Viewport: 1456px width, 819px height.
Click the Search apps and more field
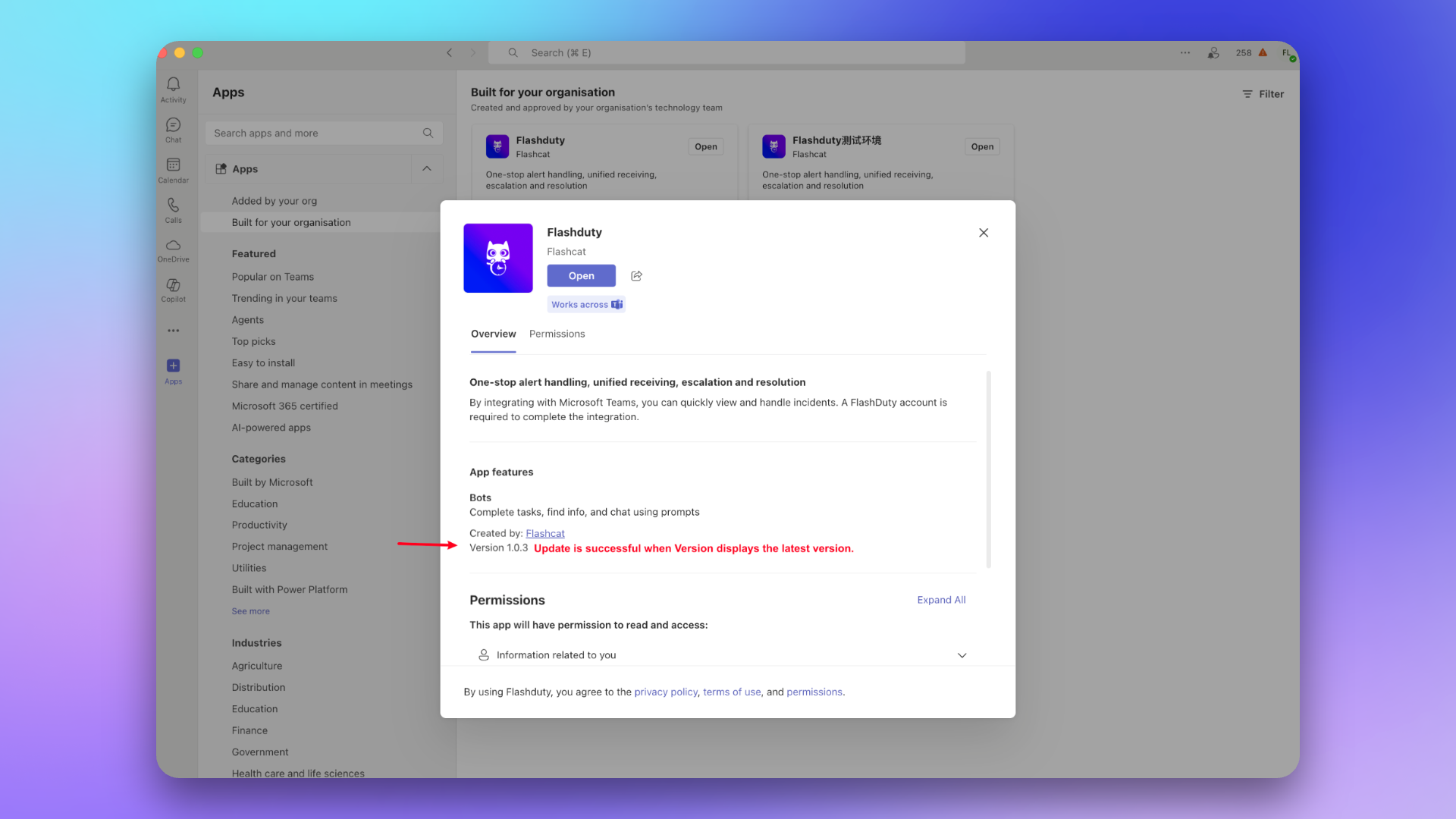point(315,133)
